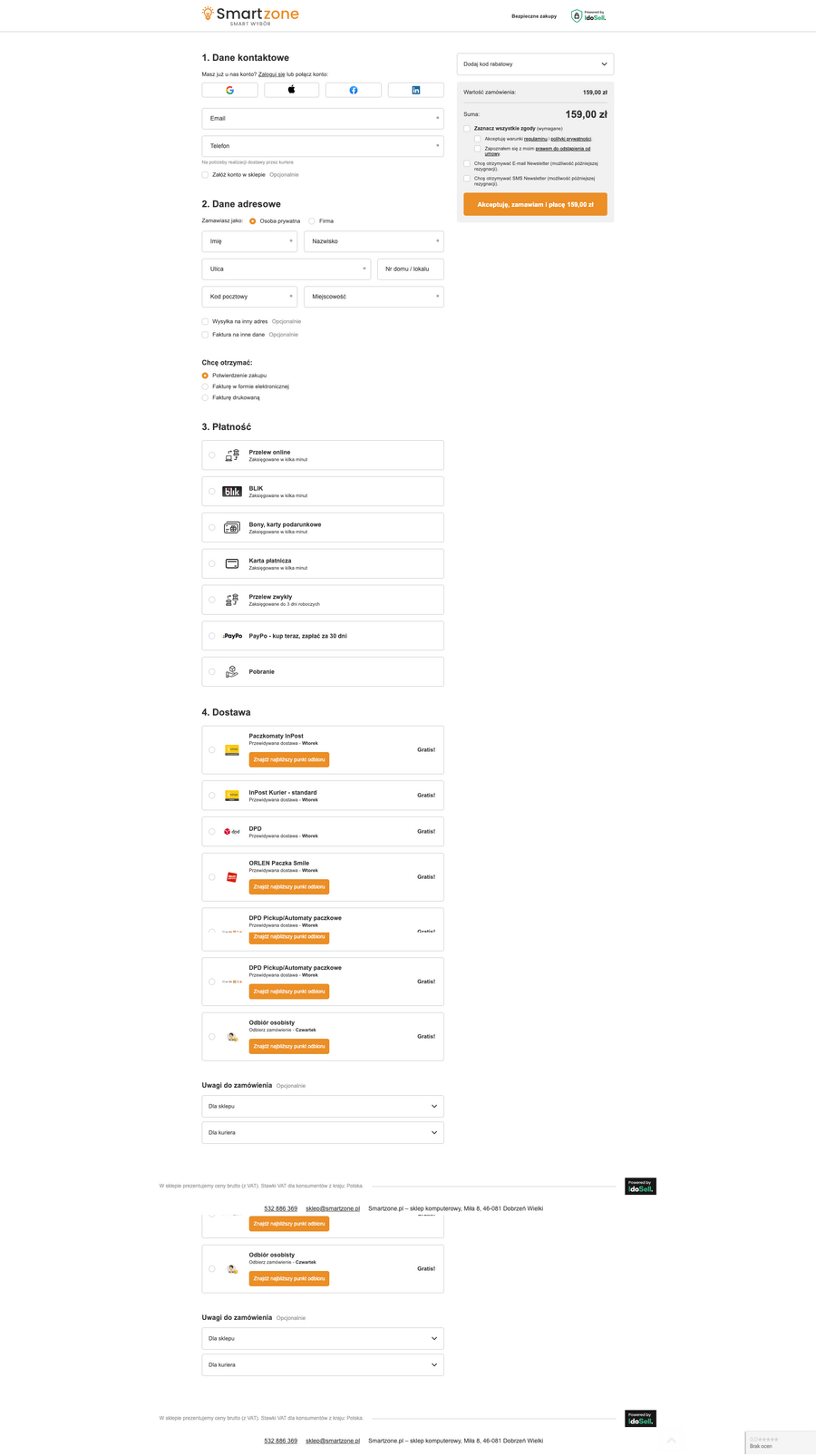Sign in with the Facebook icon
The height and width of the screenshot is (1456, 816).
[354, 90]
